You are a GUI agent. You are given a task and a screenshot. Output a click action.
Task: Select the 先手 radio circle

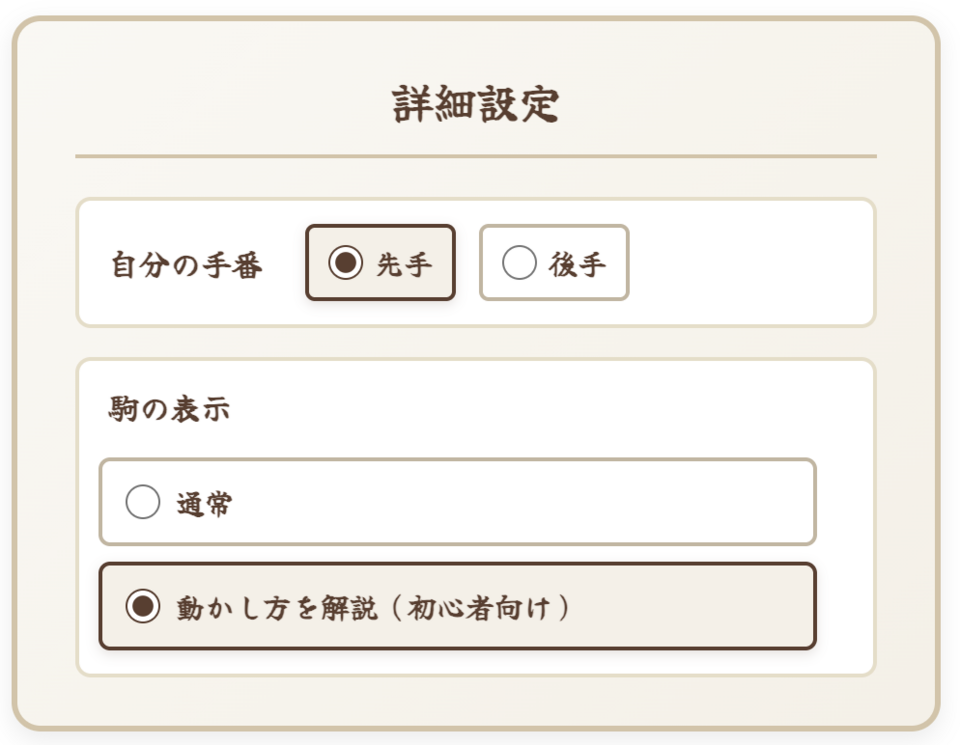point(345,263)
